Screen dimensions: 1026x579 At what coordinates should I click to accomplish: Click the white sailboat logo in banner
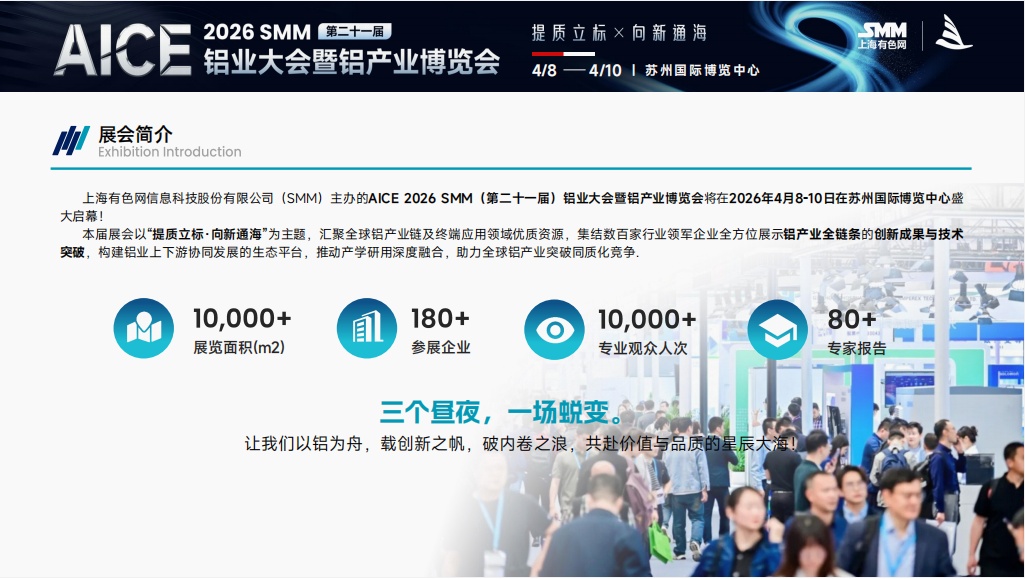[x=952, y=33]
